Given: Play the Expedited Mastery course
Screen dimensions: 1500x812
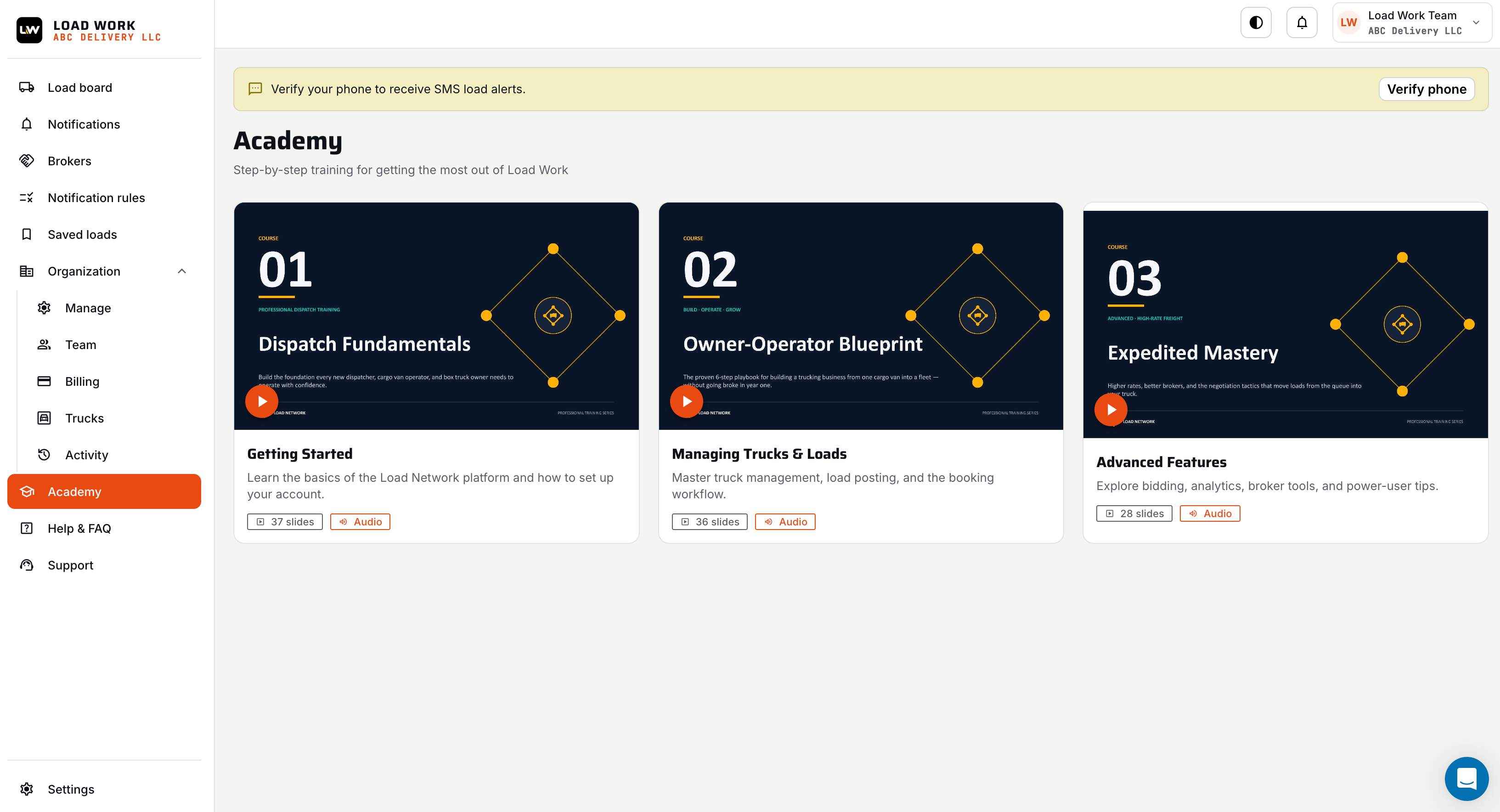Looking at the screenshot, I should point(1111,410).
